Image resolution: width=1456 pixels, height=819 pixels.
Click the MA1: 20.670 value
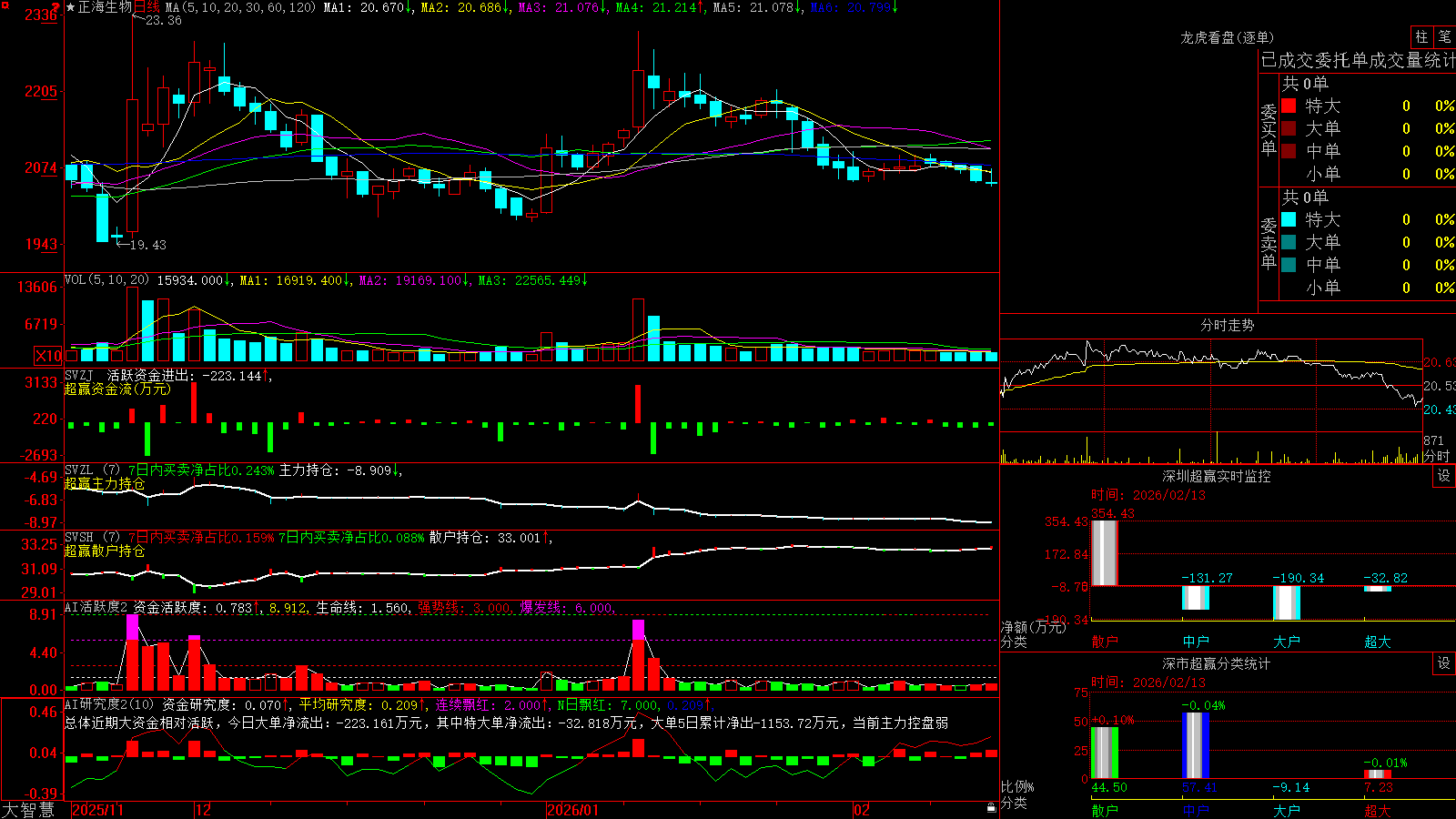click(368, 7)
